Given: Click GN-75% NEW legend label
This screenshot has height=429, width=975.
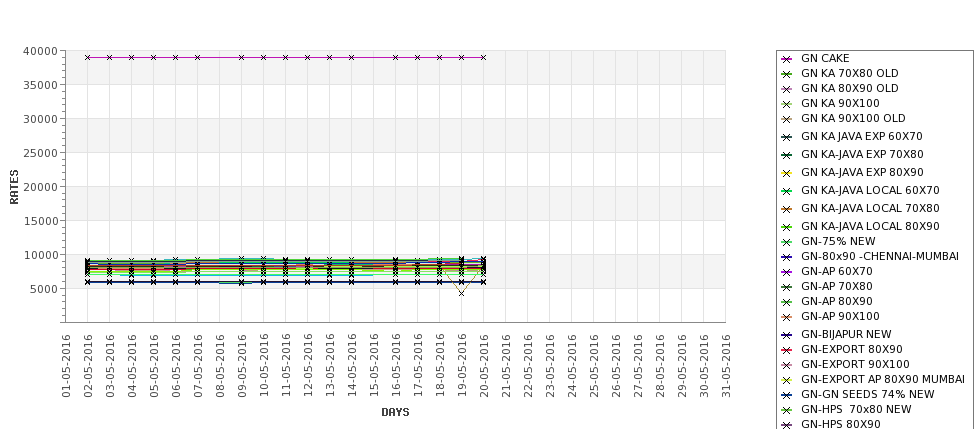Looking at the screenshot, I should (838, 241).
